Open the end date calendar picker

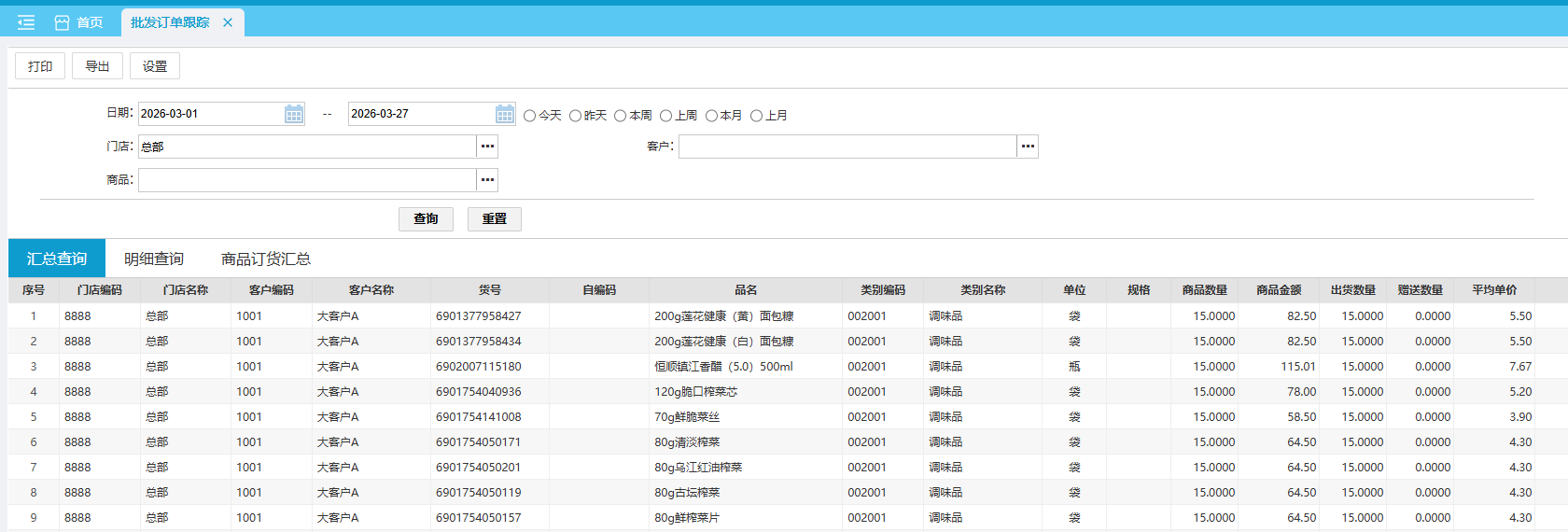tap(504, 114)
